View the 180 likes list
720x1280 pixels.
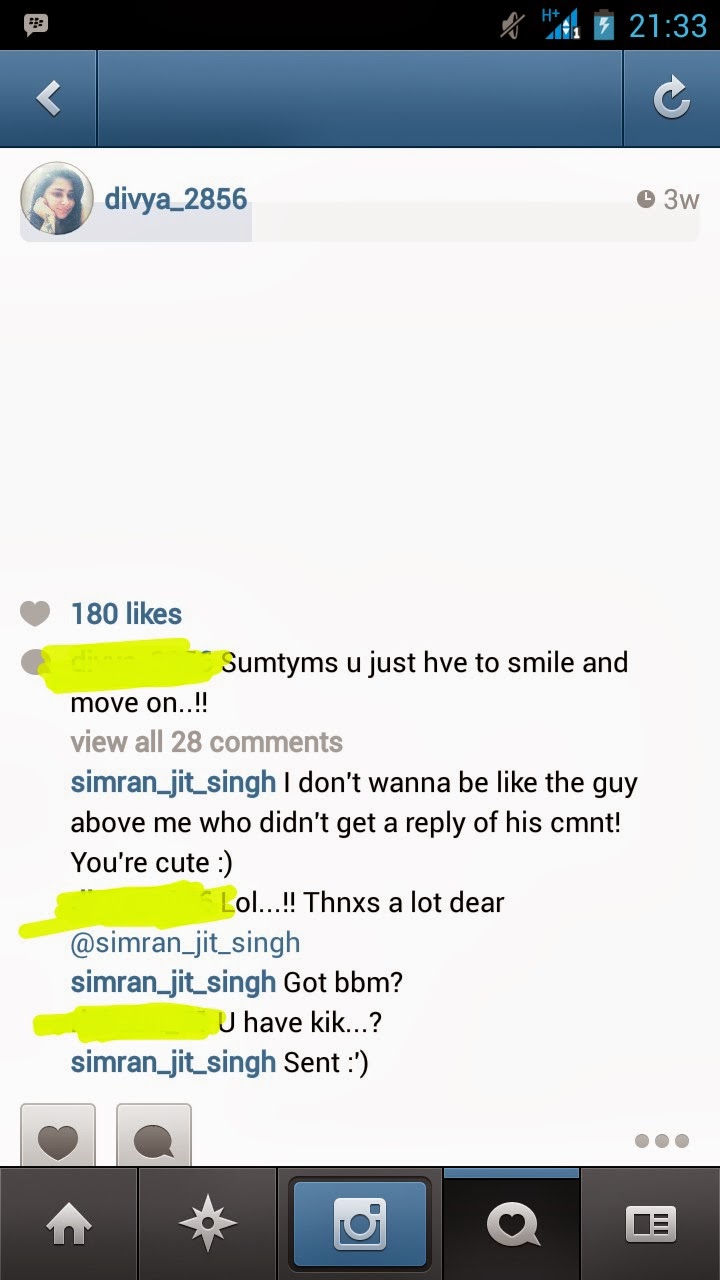[126, 614]
